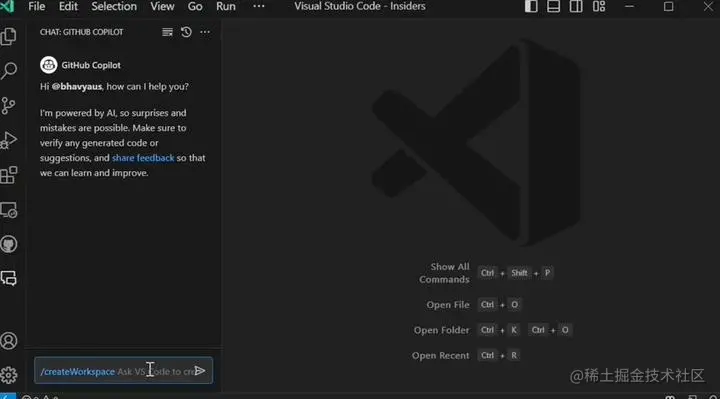Open the Explorer view in activity bar
Screen dimensions: 720x399
9,36
